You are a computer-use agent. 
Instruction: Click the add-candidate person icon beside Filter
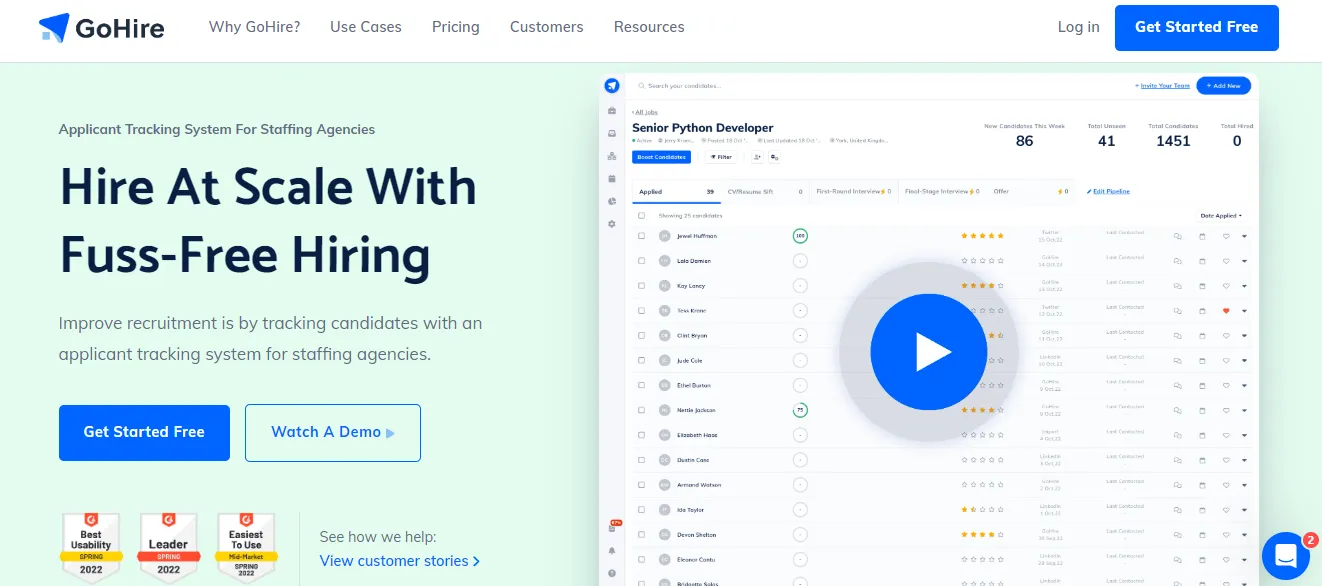pos(757,157)
